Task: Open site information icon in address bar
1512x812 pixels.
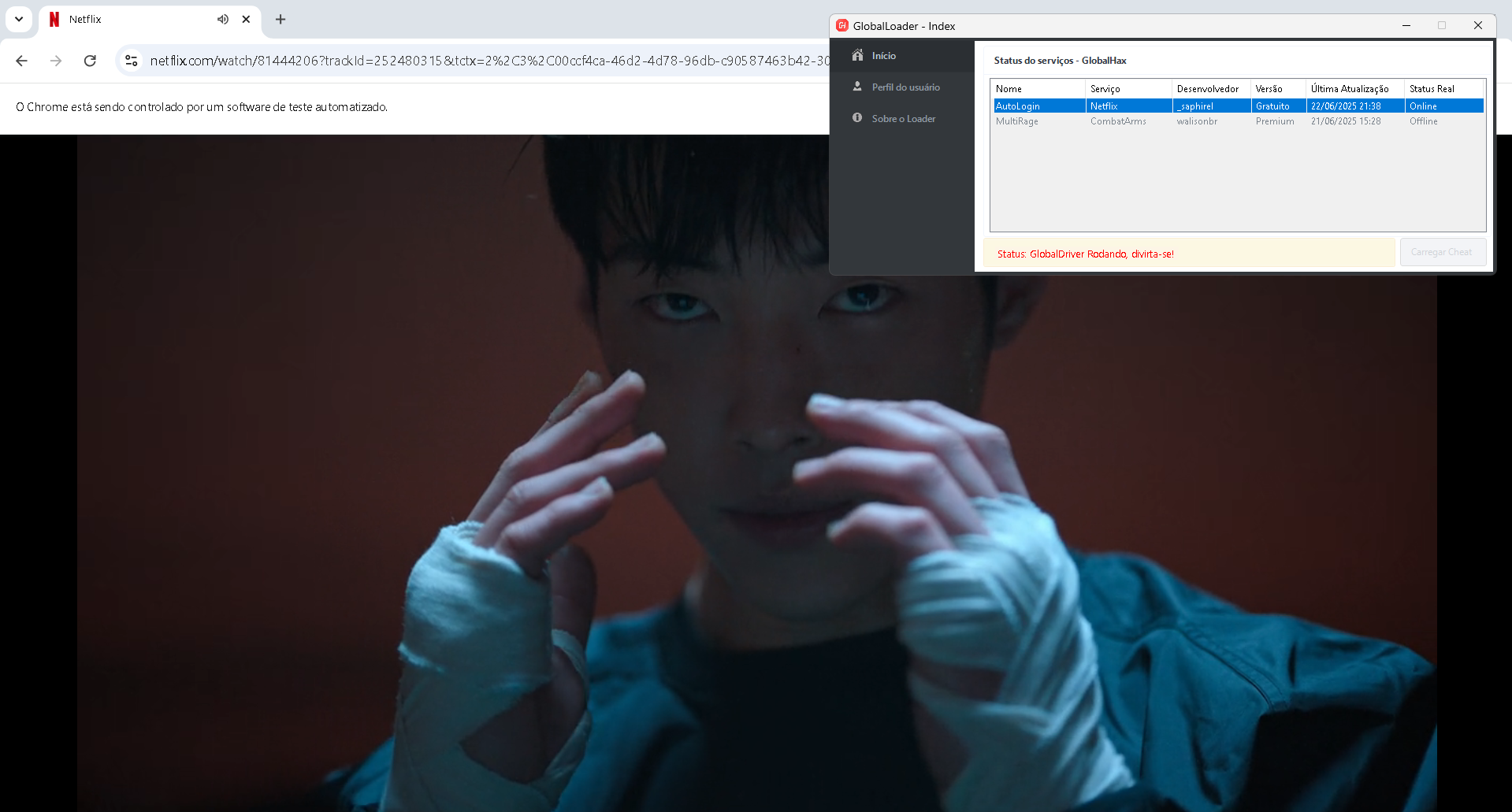Action: (x=132, y=61)
